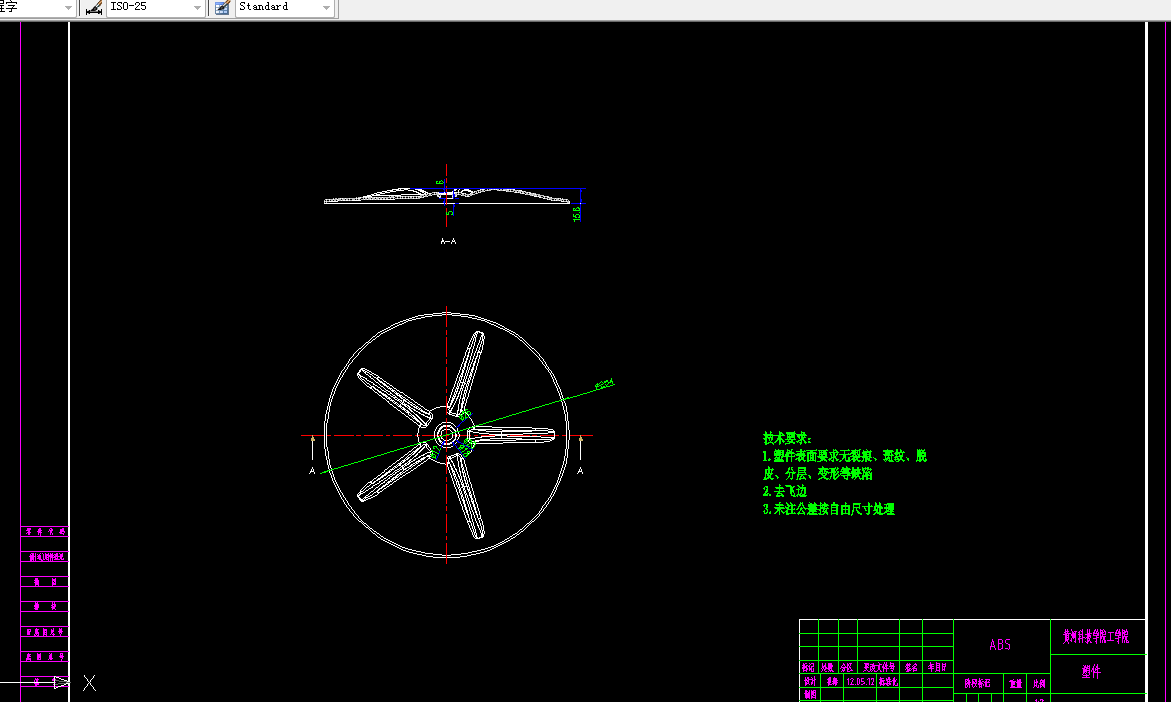Select the 重量 cell in title block

[x=1016, y=683]
